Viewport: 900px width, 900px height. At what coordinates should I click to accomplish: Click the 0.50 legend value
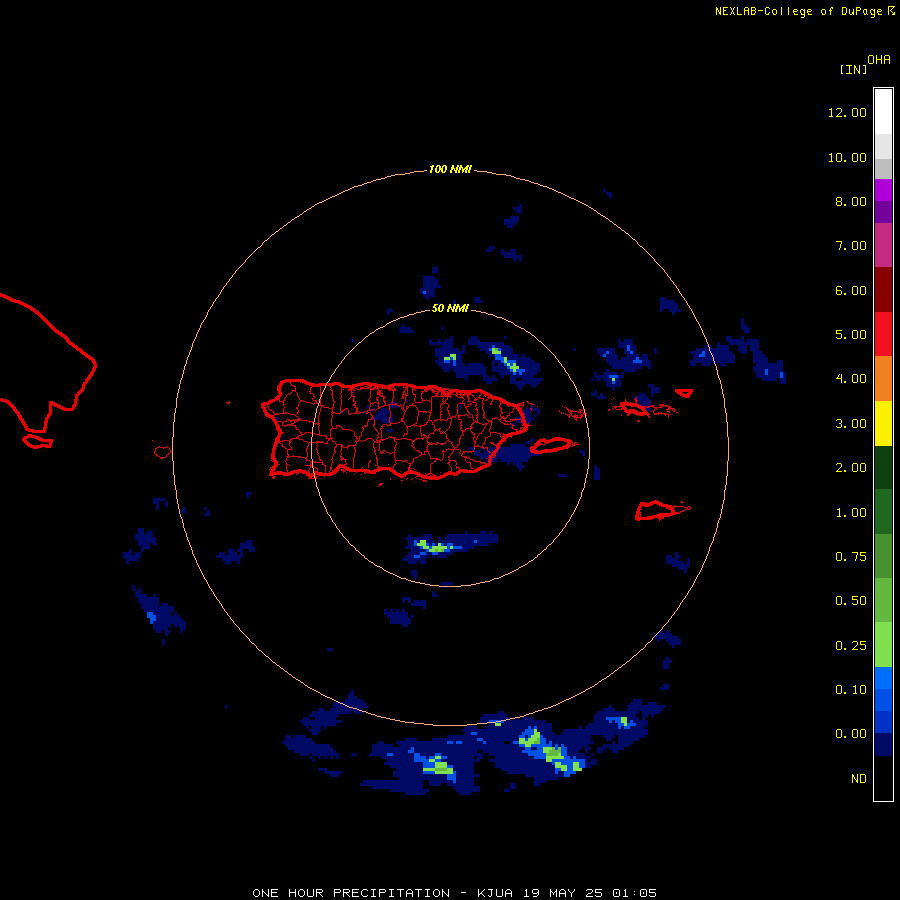click(851, 601)
